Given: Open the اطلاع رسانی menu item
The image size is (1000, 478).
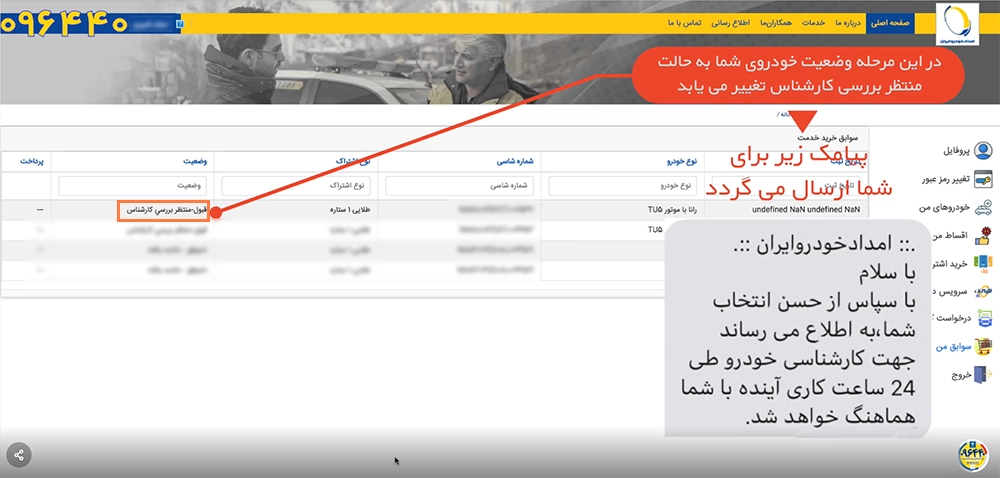Looking at the screenshot, I should pyautogui.click(x=730, y=22).
